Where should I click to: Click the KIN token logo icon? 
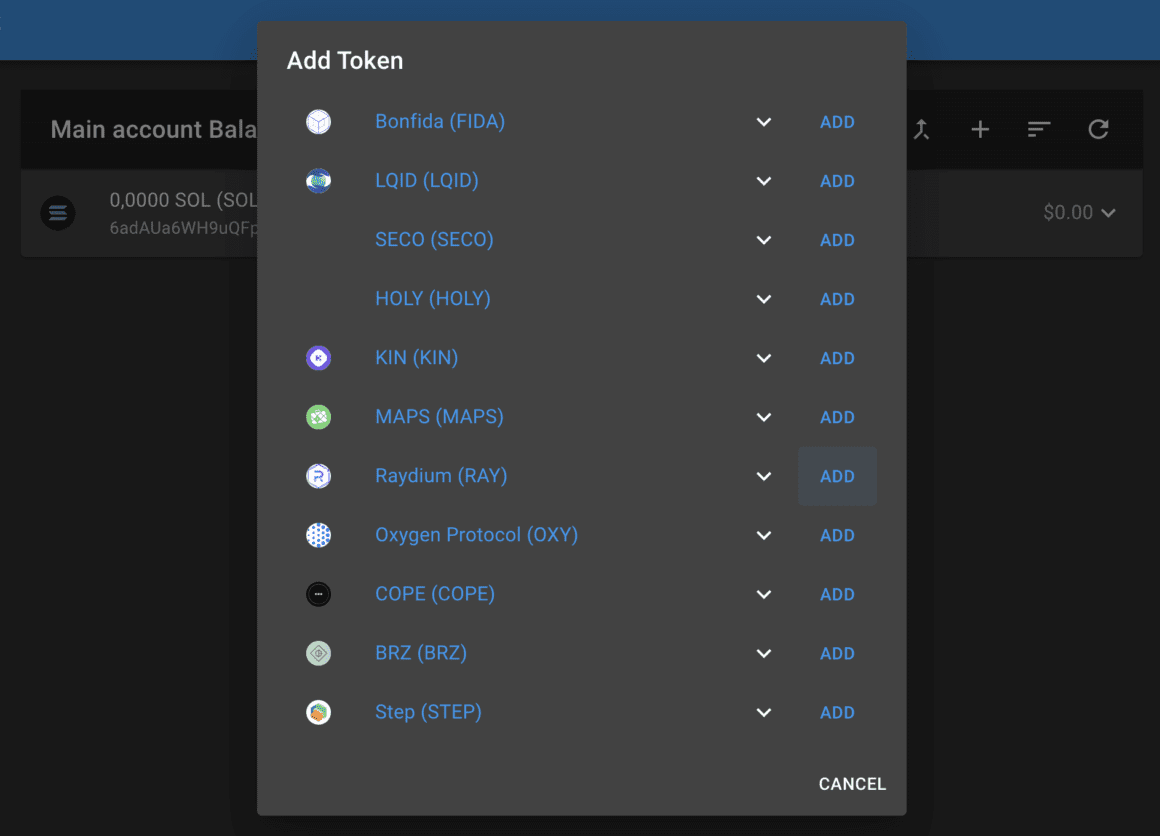click(x=318, y=358)
